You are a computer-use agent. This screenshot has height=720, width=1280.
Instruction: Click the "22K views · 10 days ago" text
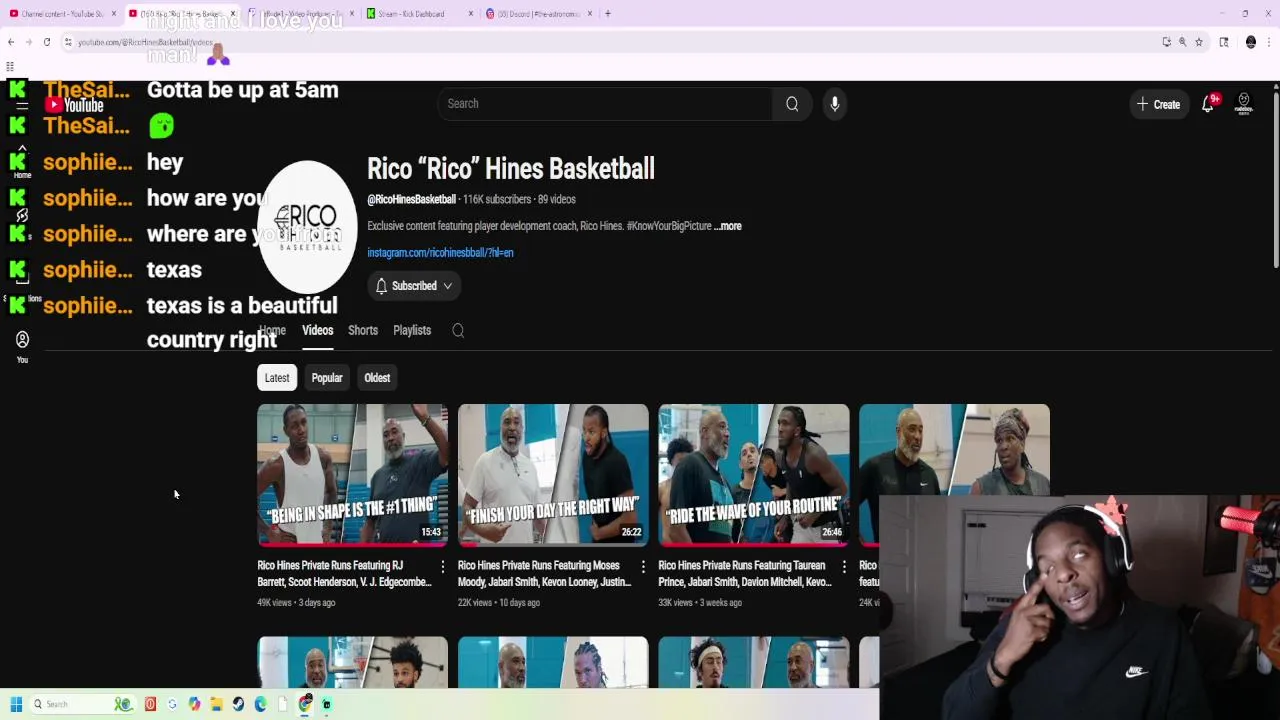[x=499, y=603]
